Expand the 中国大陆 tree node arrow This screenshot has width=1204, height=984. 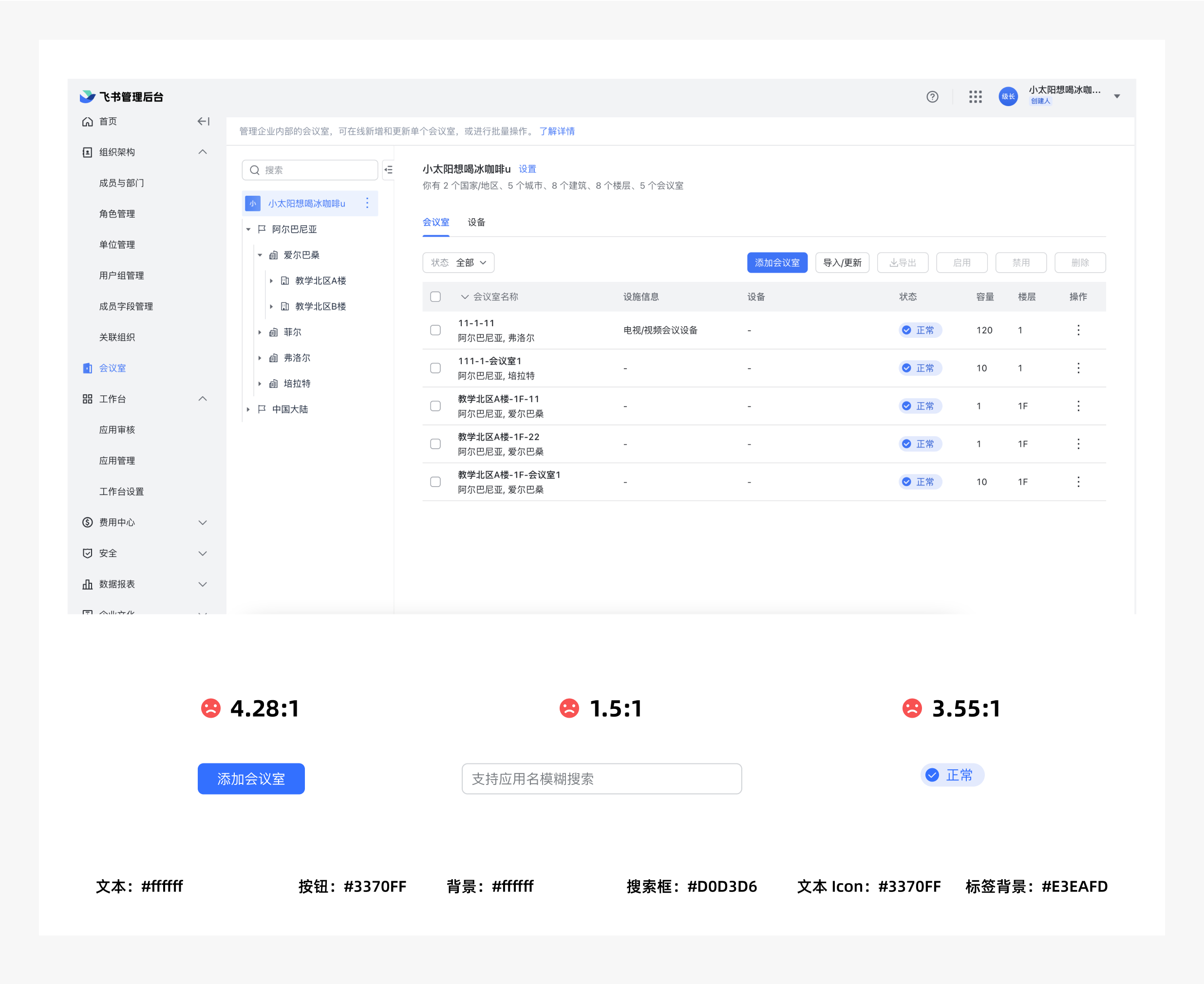tap(248, 409)
